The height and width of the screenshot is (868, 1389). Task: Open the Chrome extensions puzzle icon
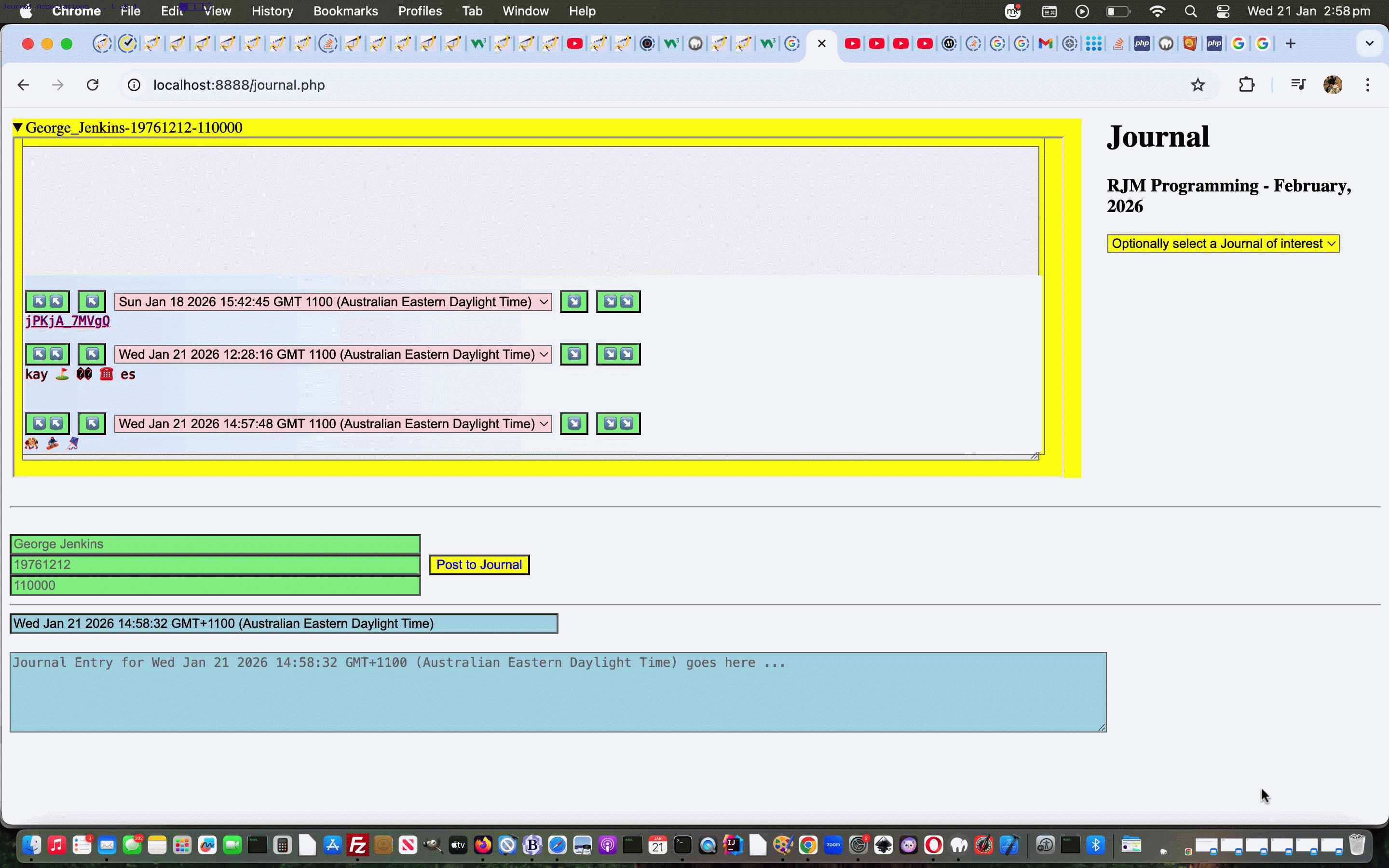click(x=1246, y=85)
